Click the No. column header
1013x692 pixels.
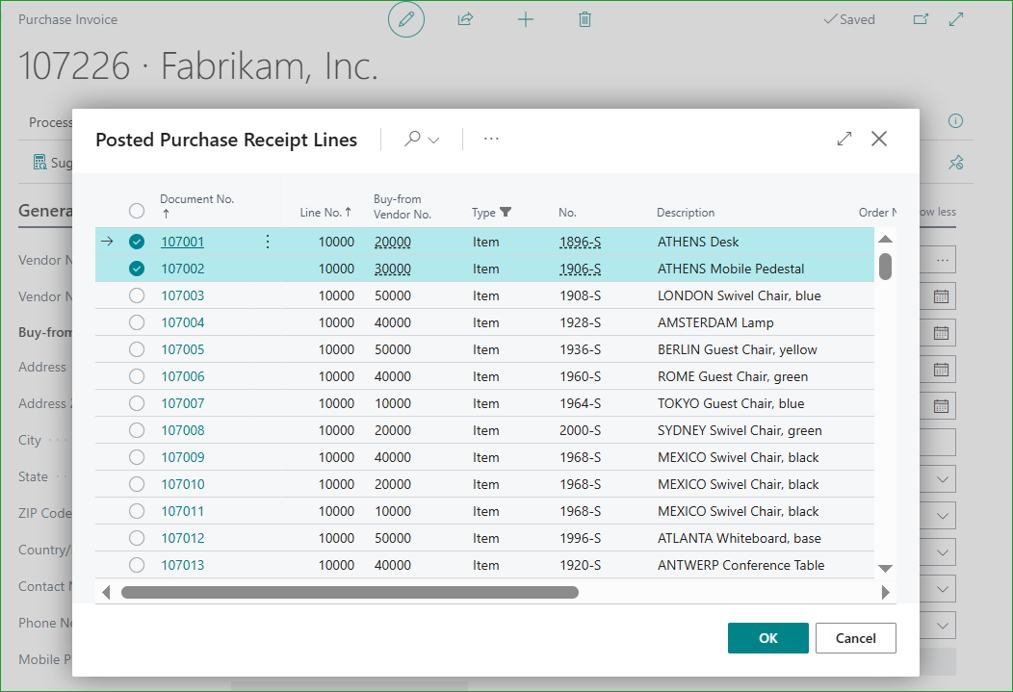click(x=567, y=213)
